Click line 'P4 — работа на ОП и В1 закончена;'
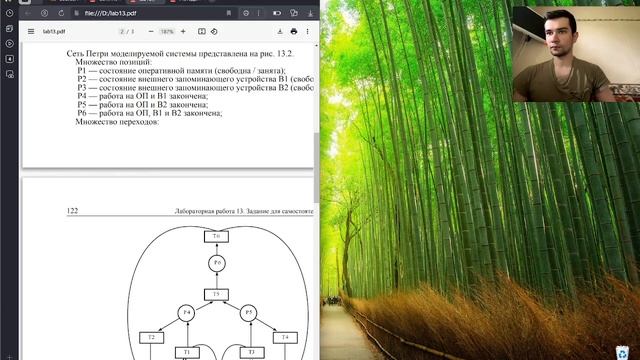Viewport: 640px width, 360px height. [142, 96]
